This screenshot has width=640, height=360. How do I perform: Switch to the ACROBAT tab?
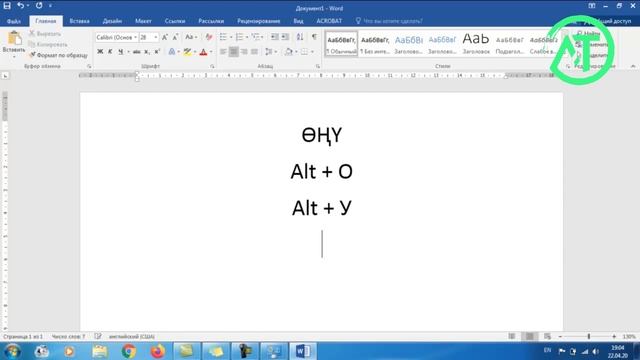(329, 21)
